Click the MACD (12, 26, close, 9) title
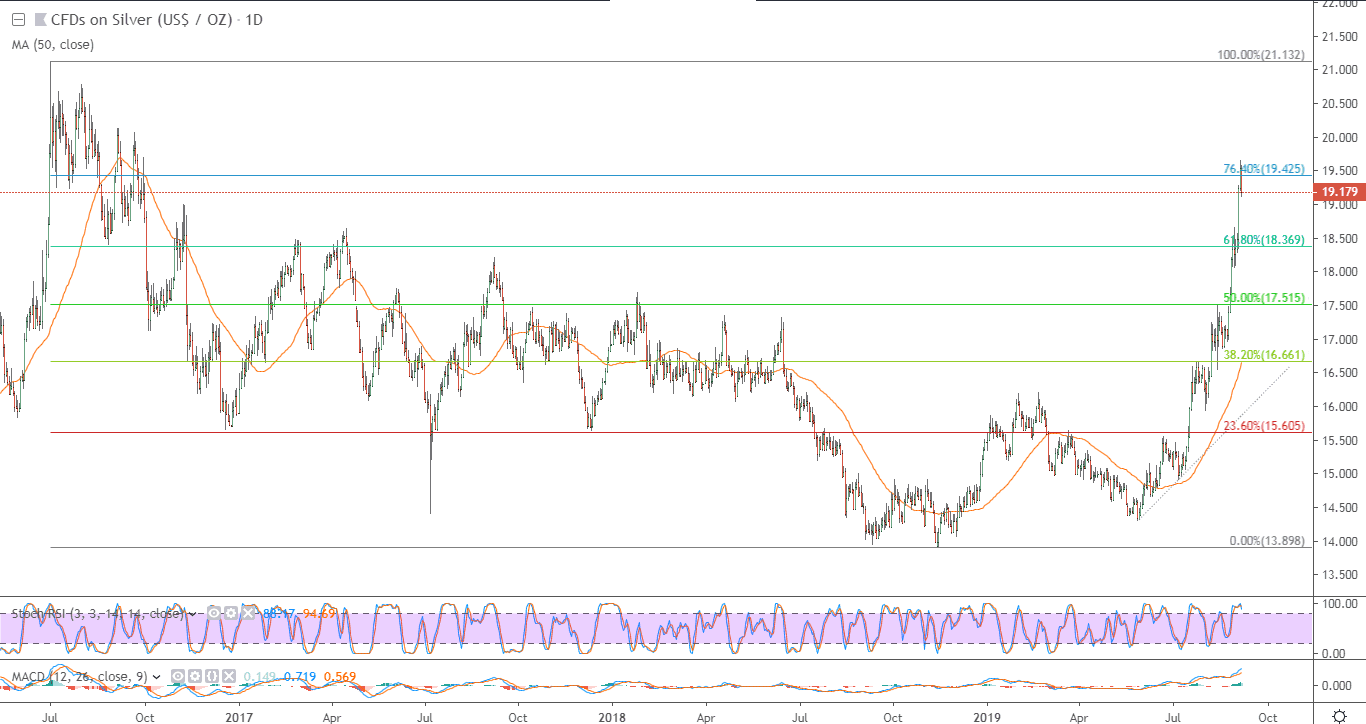Screen dimensions: 1366x724 click(79, 677)
